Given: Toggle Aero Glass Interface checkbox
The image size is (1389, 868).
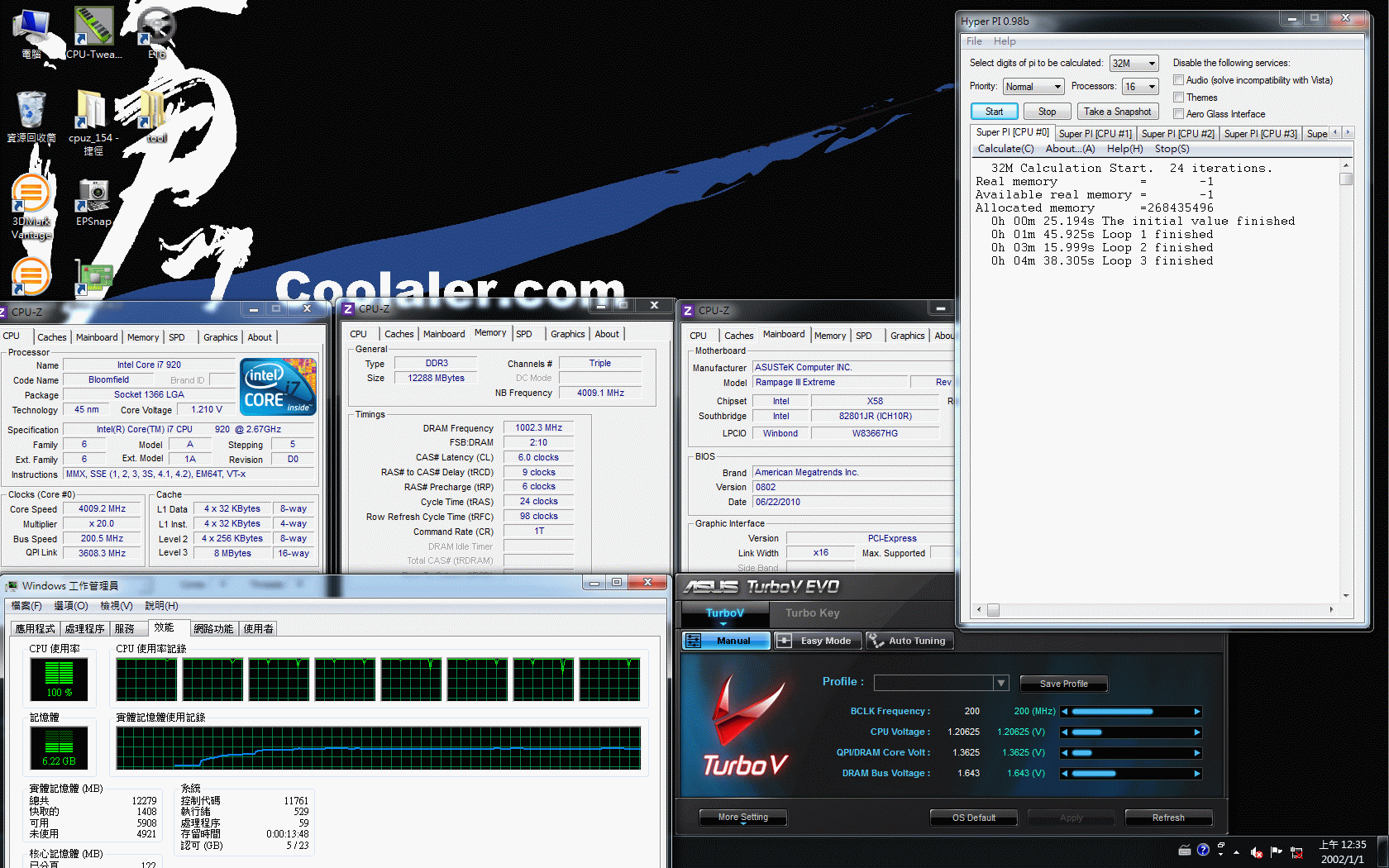Looking at the screenshot, I should coord(1179,114).
